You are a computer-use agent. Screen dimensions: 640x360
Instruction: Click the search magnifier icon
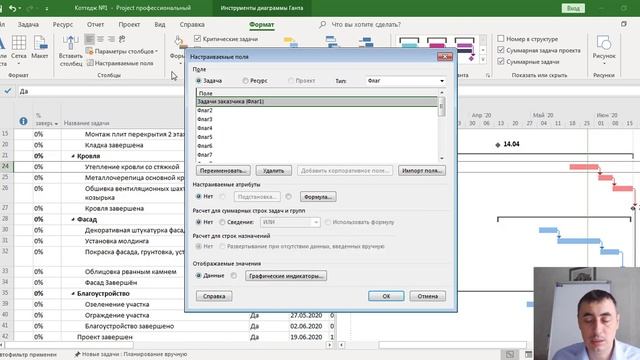point(322,24)
